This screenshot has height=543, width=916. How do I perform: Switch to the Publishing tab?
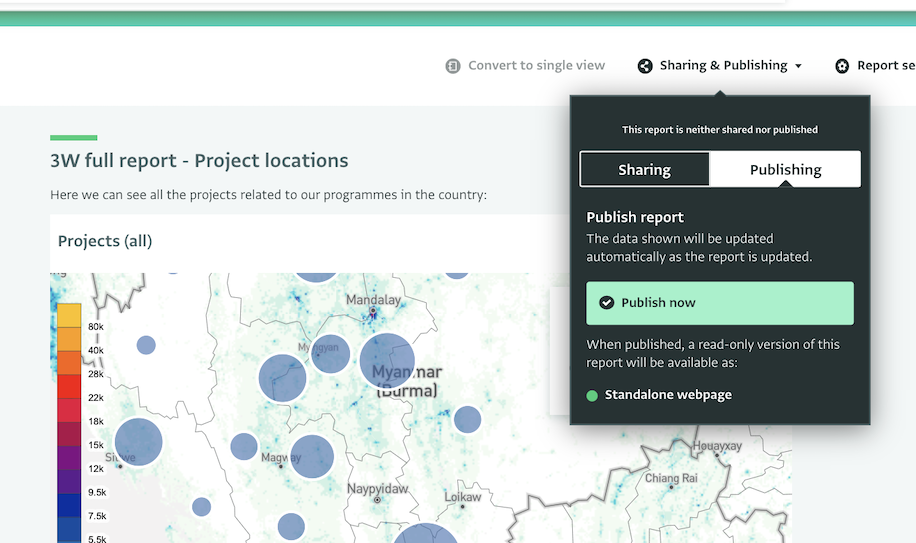tap(785, 169)
